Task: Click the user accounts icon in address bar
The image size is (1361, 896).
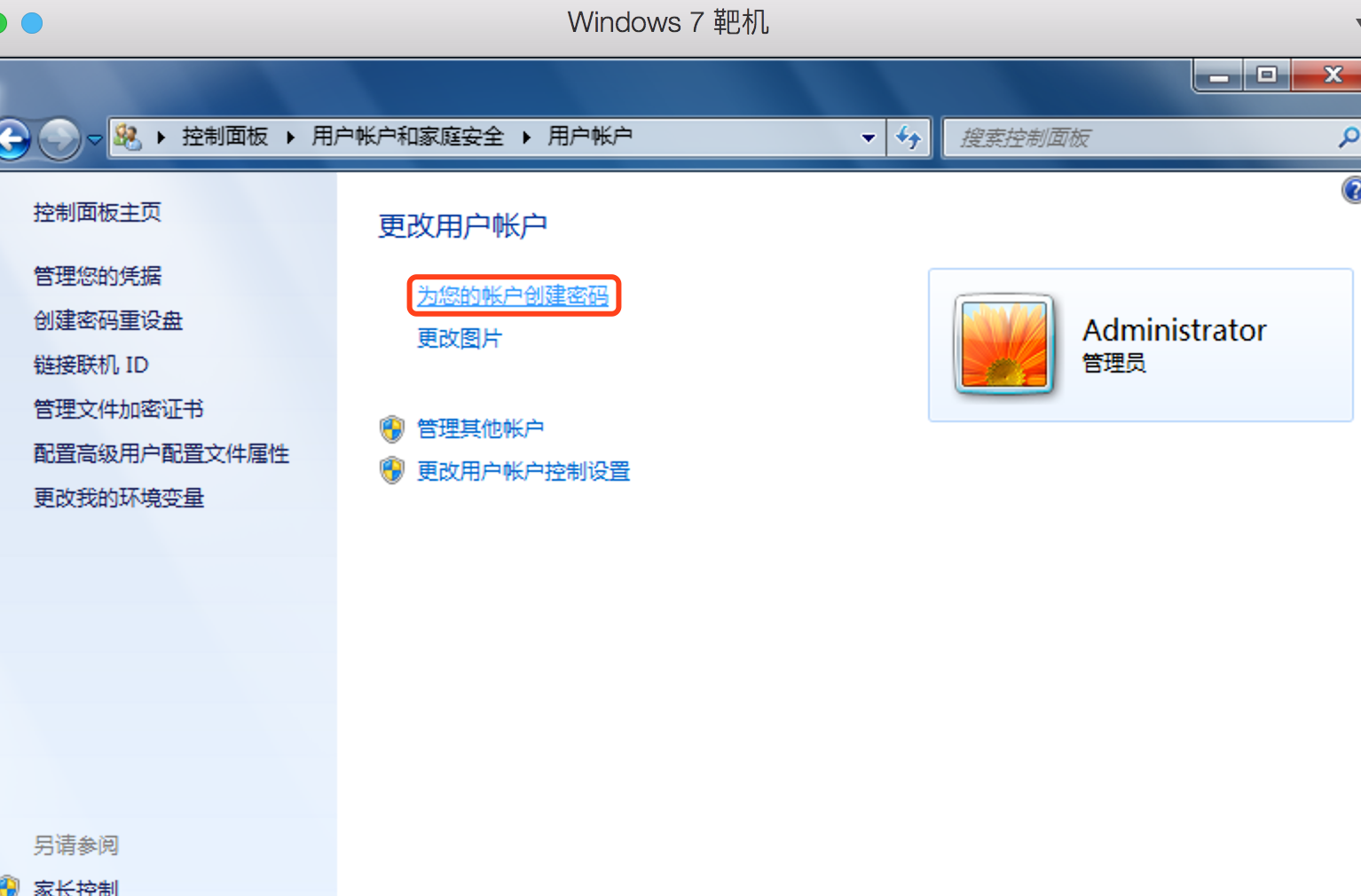Action: tap(128, 137)
